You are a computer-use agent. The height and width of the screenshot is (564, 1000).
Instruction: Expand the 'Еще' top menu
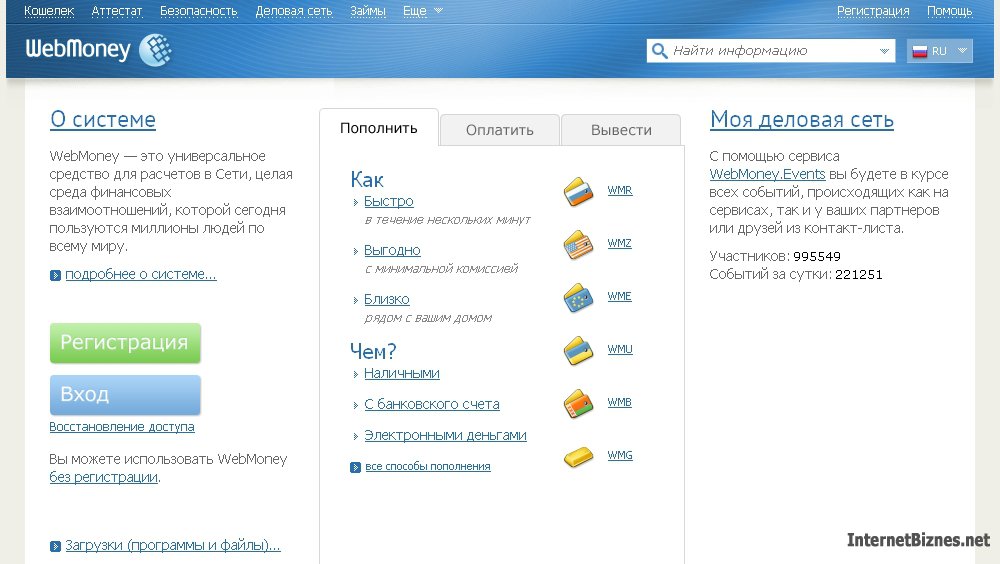tap(422, 11)
